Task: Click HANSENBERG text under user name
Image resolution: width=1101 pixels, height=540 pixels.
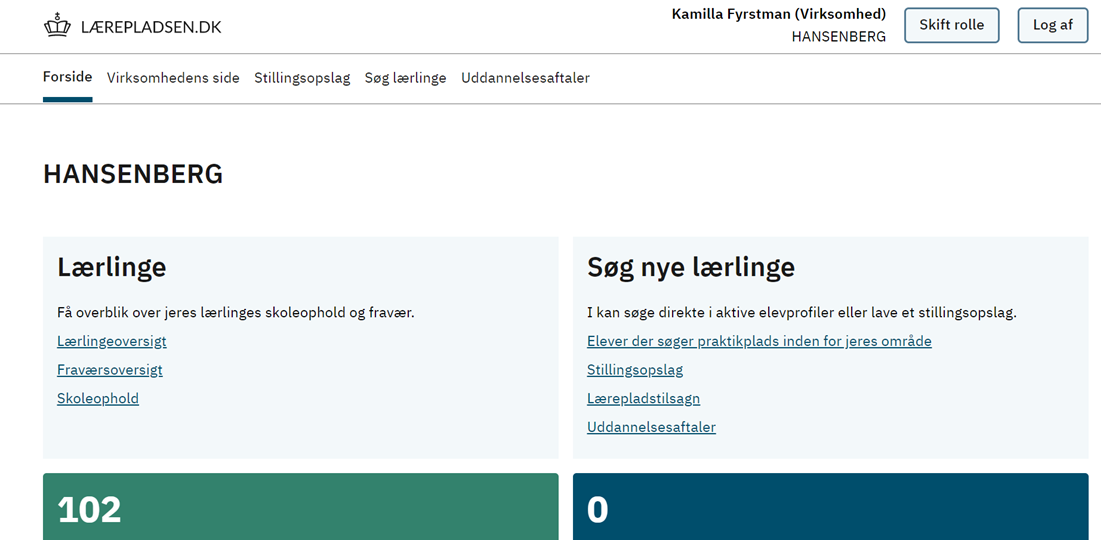Action: coord(838,37)
